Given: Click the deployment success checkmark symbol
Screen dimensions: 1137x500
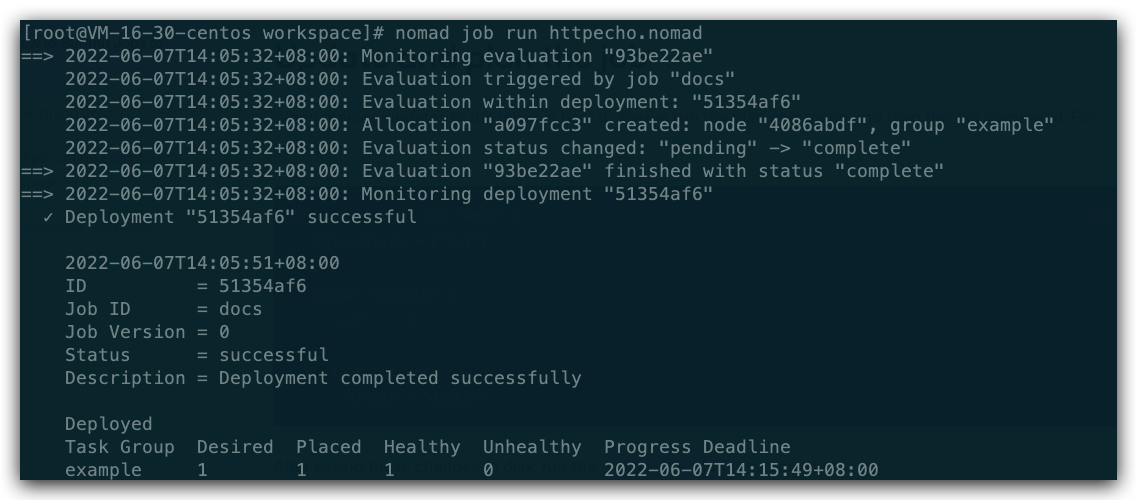Looking at the screenshot, I should (x=48, y=217).
